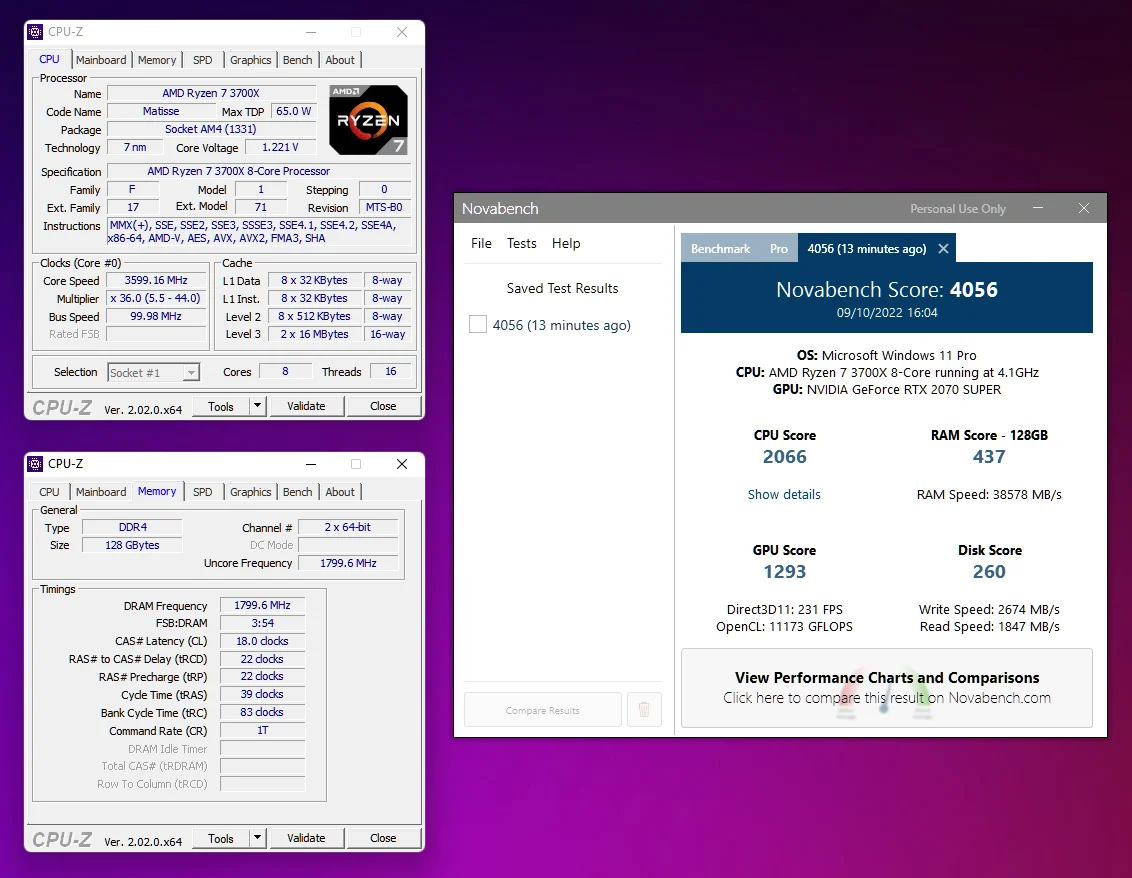Click the GPU Score value 1293
Screen dimensions: 1132x878
pos(785,572)
